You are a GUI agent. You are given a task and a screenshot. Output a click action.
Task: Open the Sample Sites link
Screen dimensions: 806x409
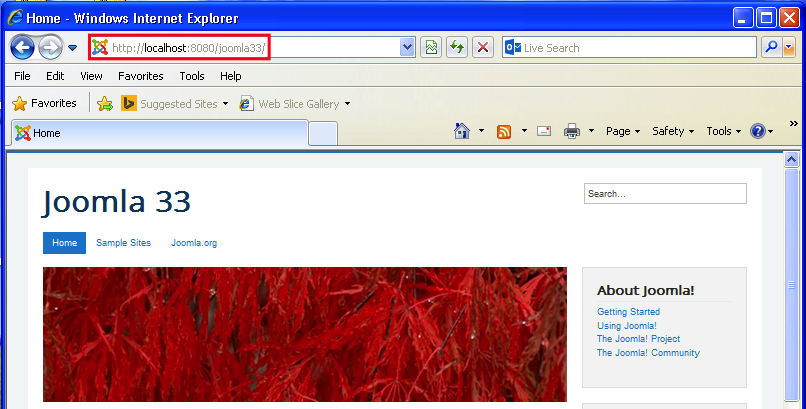pyautogui.click(x=123, y=243)
